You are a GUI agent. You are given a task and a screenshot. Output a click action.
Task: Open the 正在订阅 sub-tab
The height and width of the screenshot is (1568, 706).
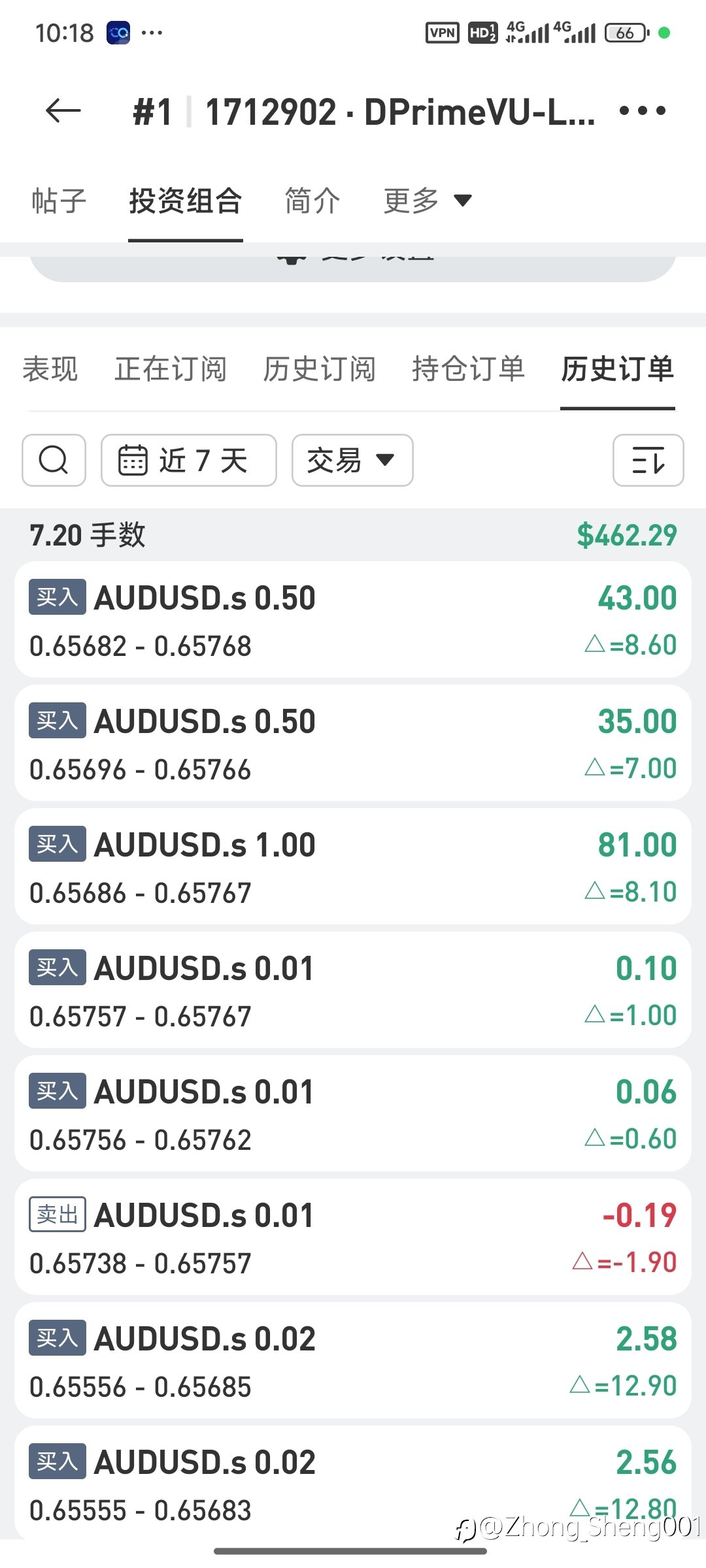coord(171,369)
